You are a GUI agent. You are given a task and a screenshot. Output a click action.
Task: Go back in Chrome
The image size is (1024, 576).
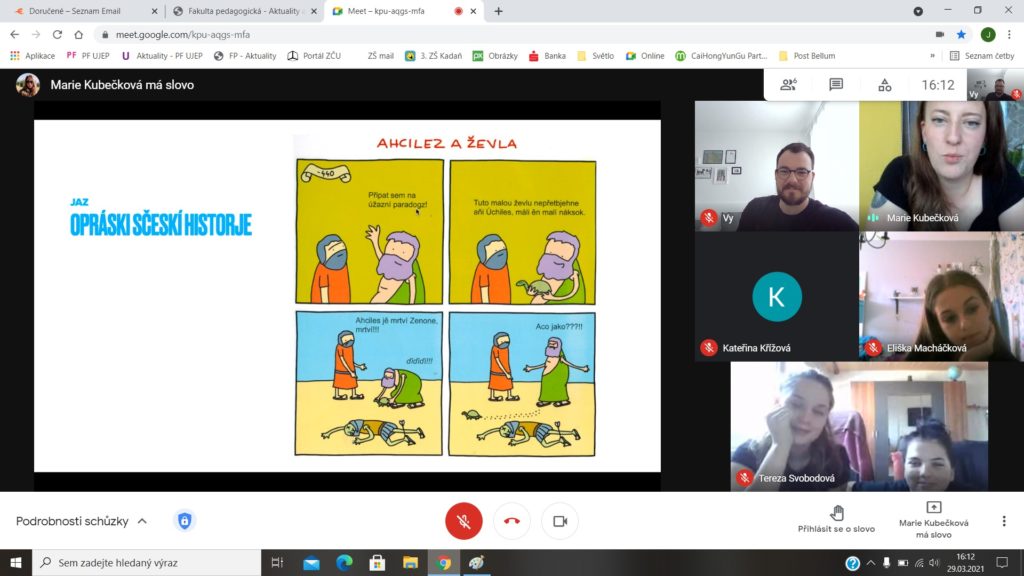14,35
